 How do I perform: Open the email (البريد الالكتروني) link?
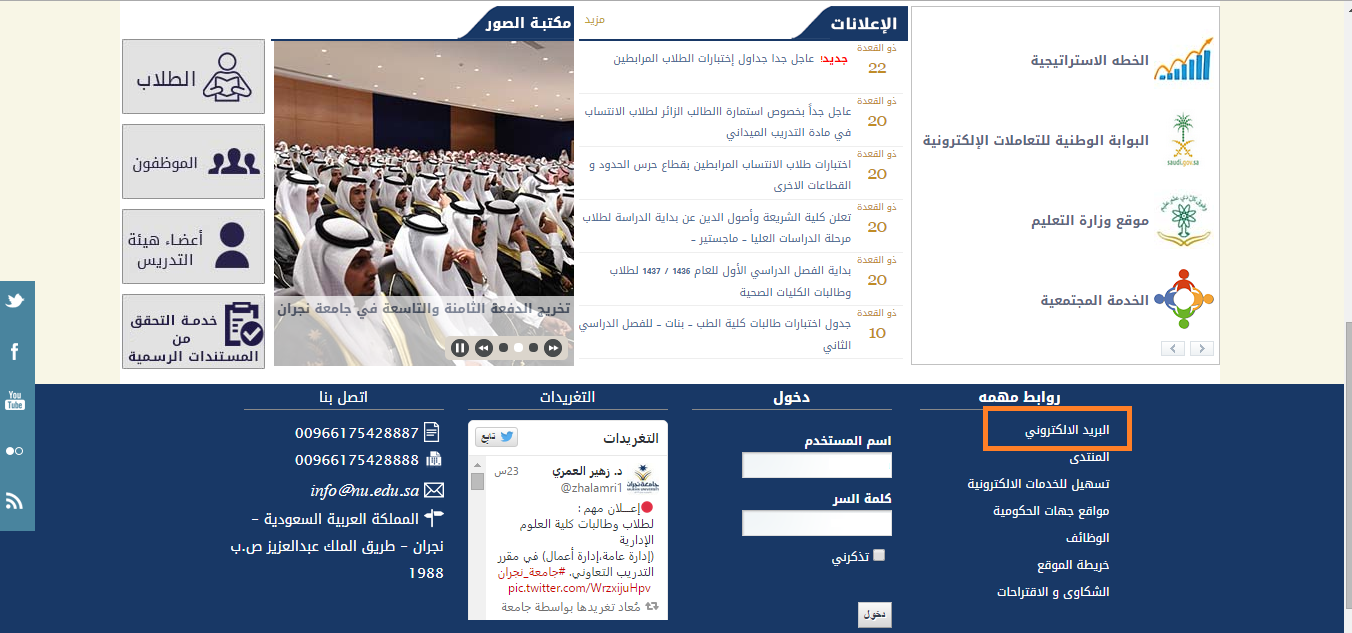(x=1067, y=431)
